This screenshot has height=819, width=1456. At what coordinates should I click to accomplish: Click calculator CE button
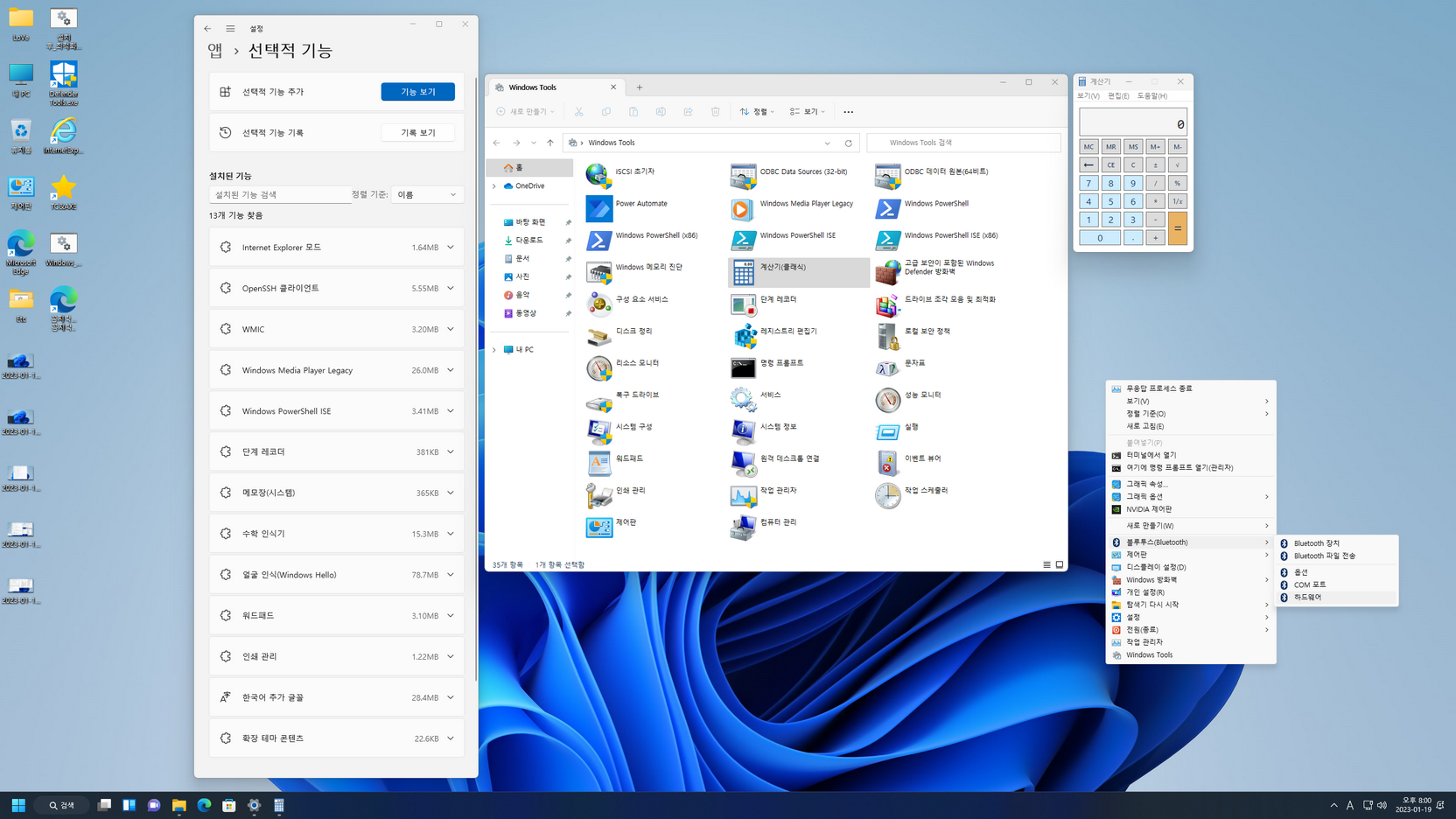tap(1110, 164)
